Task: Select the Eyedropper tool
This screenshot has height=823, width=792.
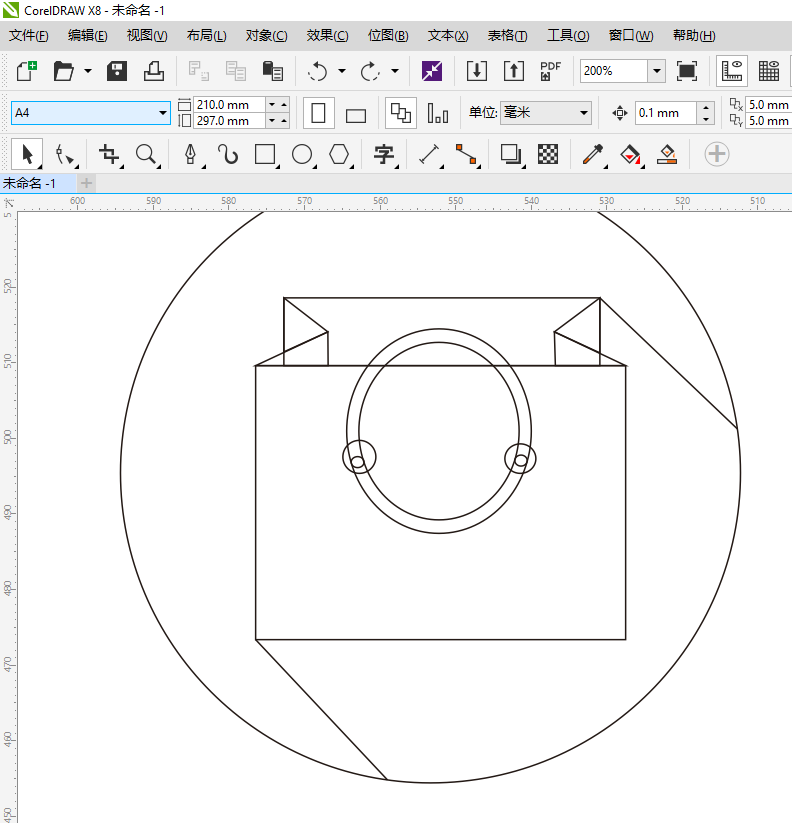Action: 593,154
